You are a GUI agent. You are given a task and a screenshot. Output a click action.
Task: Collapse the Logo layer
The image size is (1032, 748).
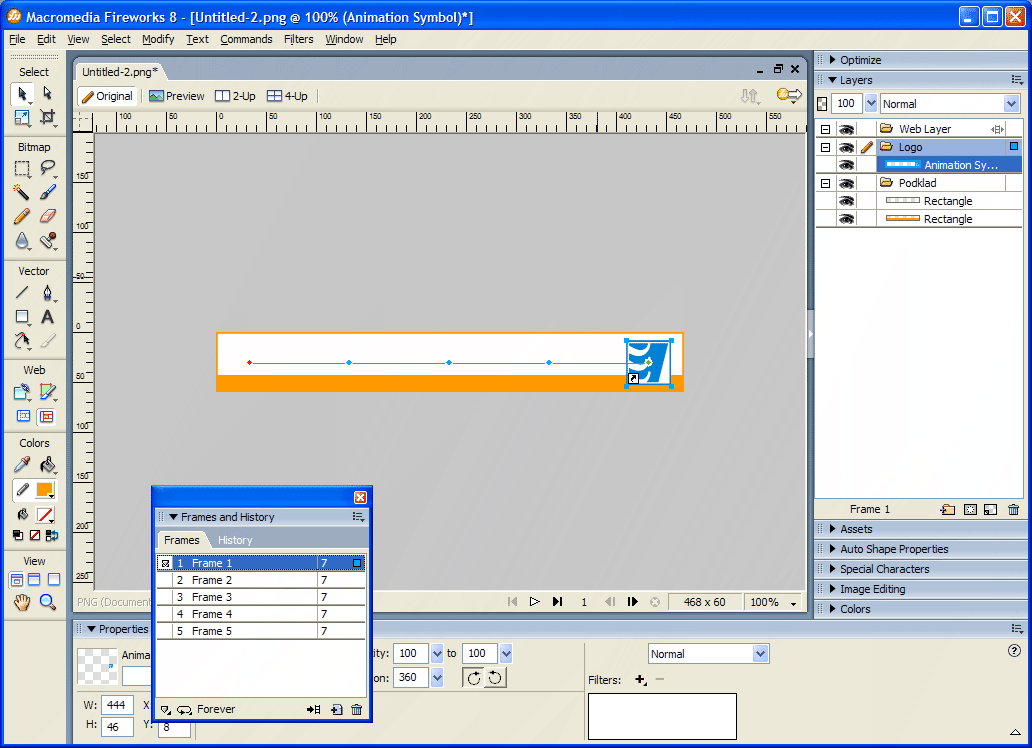[825, 147]
